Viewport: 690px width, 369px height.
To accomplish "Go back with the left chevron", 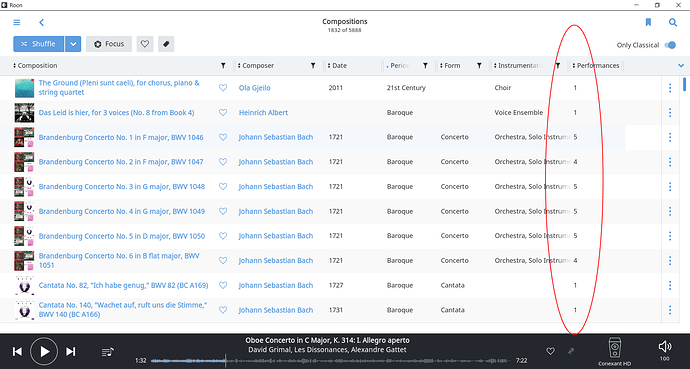I will pyautogui.click(x=41, y=22).
